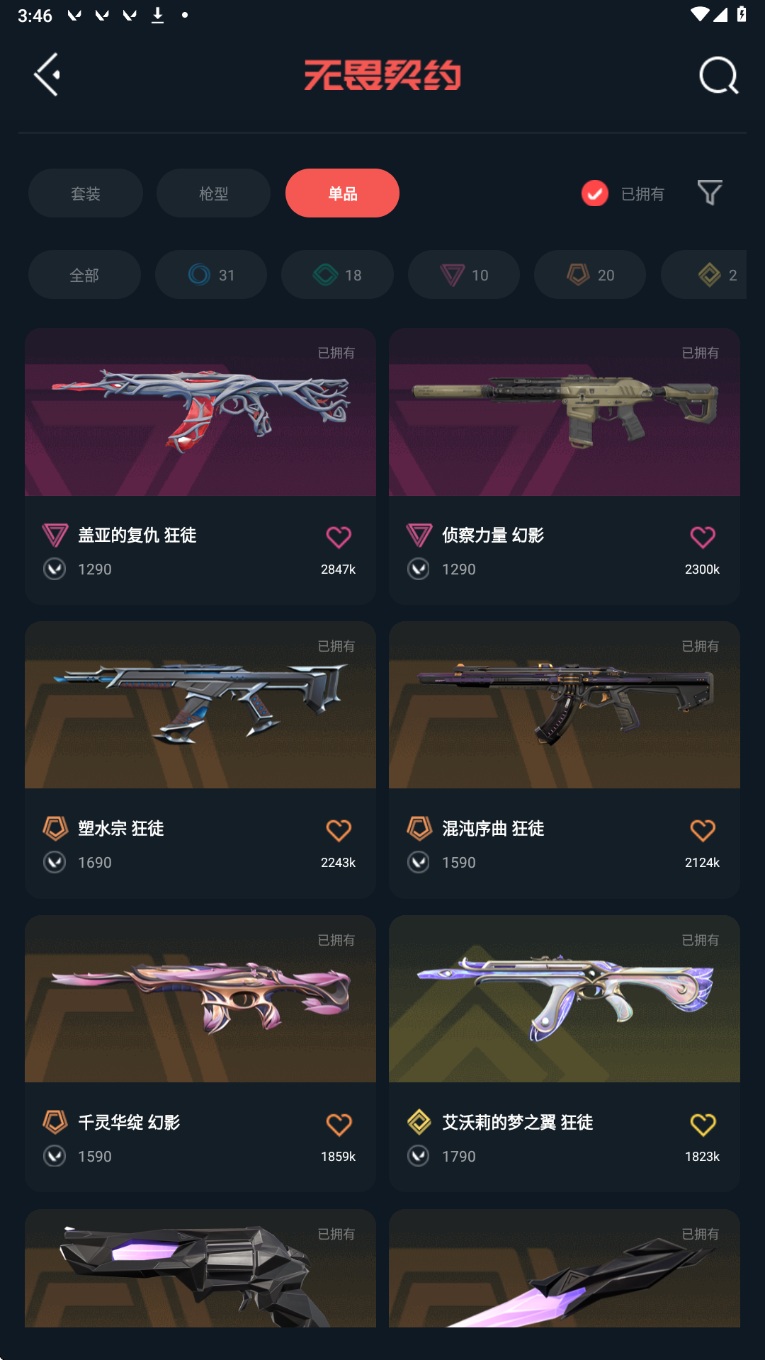Filter by blue tier with 31 items
The height and width of the screenshot is (1360, 765).
(211, 275)
